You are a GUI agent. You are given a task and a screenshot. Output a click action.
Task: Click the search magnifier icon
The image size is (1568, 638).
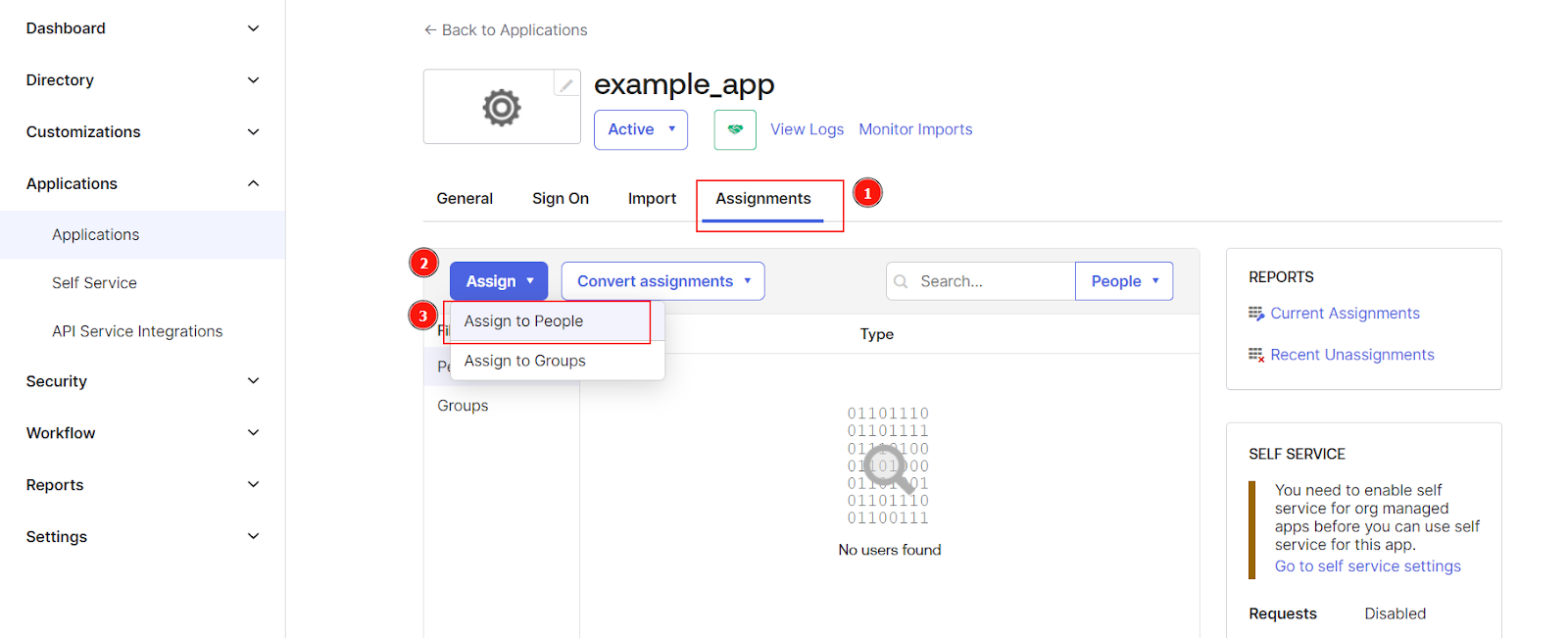click(x=902, y=281)
